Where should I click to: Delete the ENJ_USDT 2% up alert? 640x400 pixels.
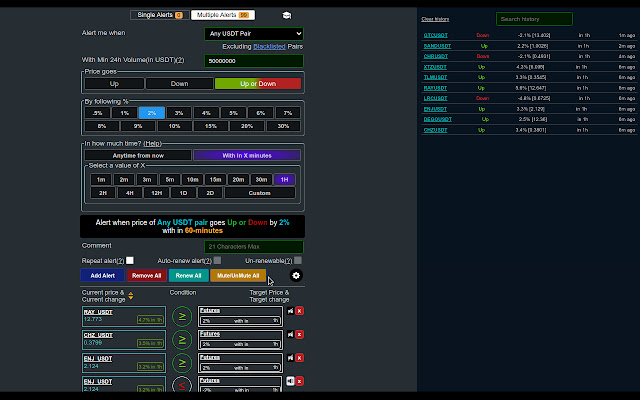point(299,358)
